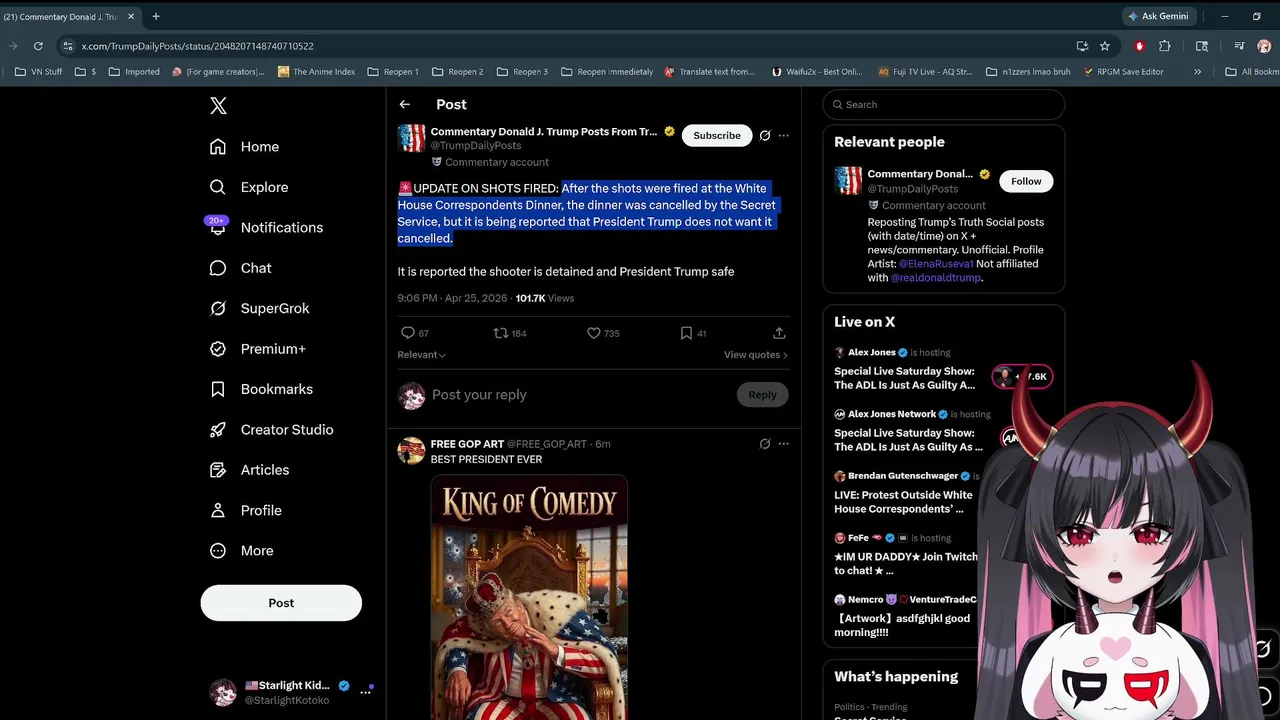
Task: Follow Commentary Donald account in Relevant people
Action: pyautogui.click(x=1026, y=181)
